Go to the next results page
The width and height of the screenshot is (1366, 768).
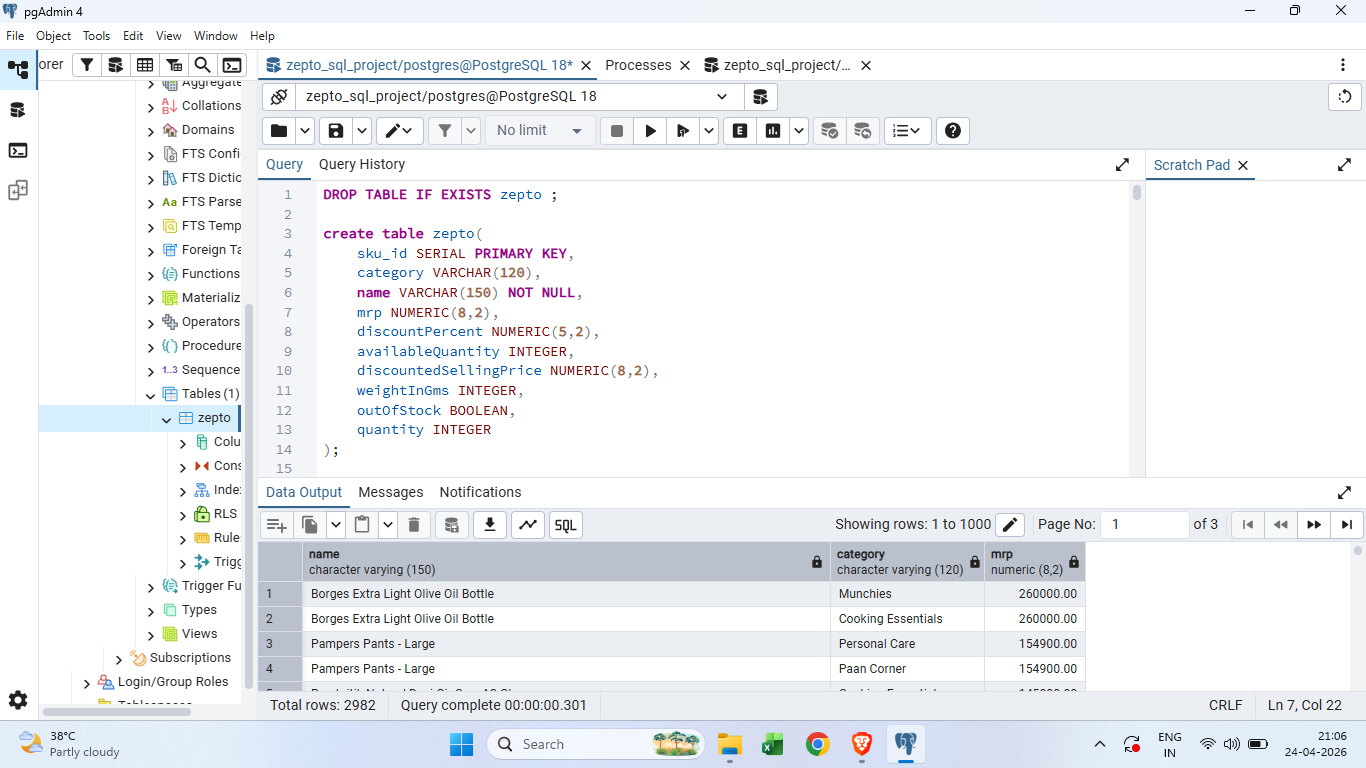(1314, 524)
